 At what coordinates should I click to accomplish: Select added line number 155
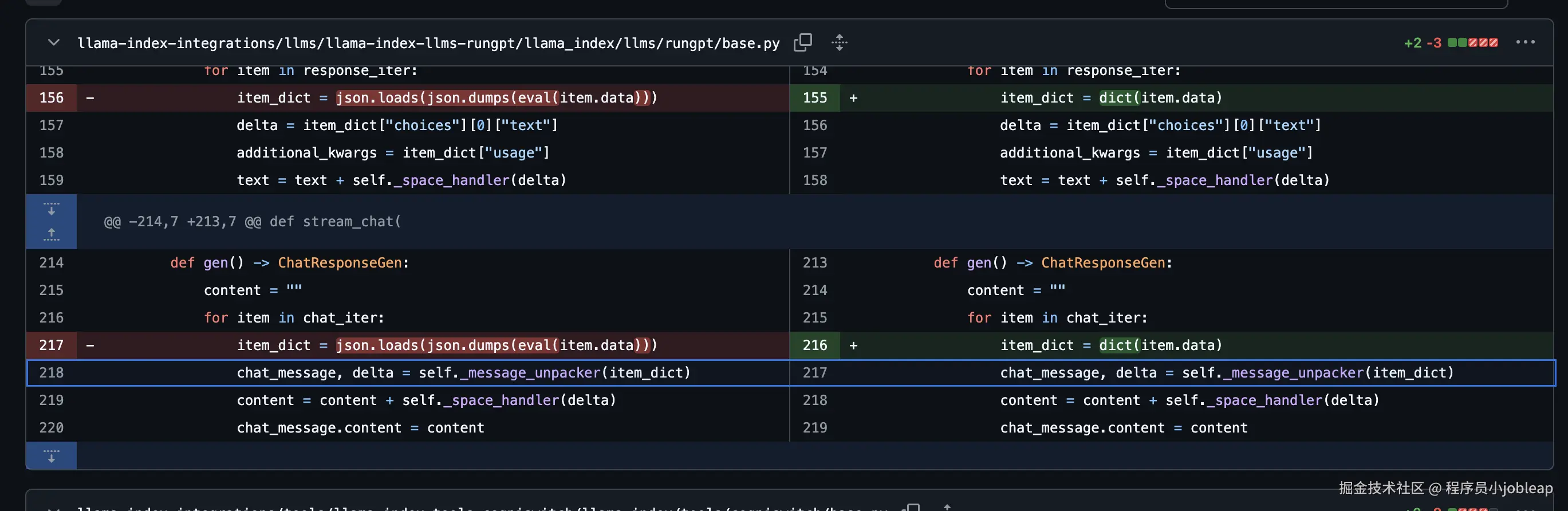click(x=814, y=98)
